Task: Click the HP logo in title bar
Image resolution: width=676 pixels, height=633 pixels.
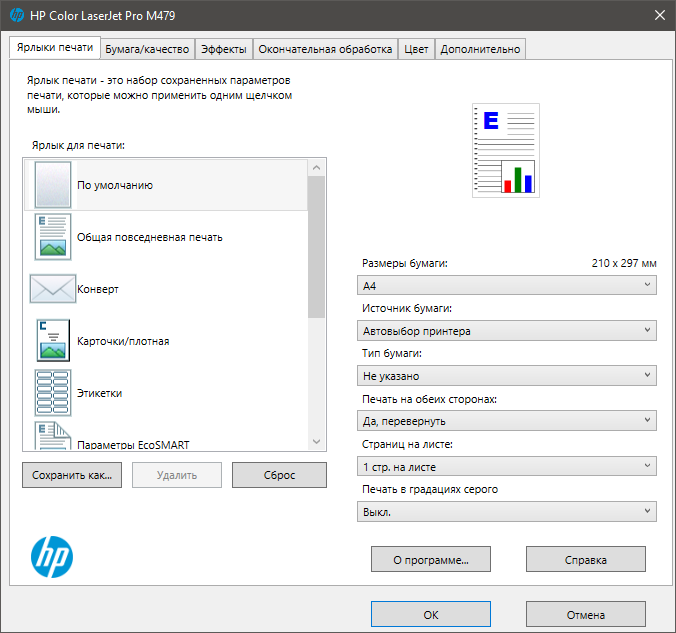Action: [x=17, y=15]
